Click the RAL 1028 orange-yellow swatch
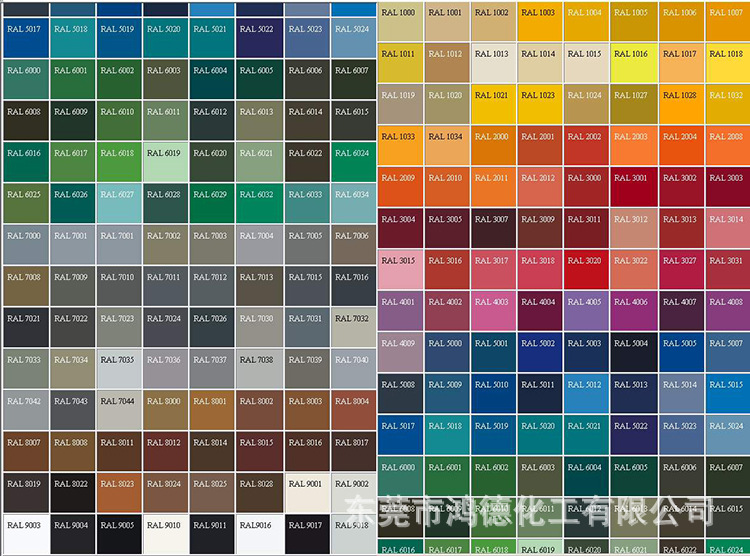The image size is (750, 556). point(681,104)
